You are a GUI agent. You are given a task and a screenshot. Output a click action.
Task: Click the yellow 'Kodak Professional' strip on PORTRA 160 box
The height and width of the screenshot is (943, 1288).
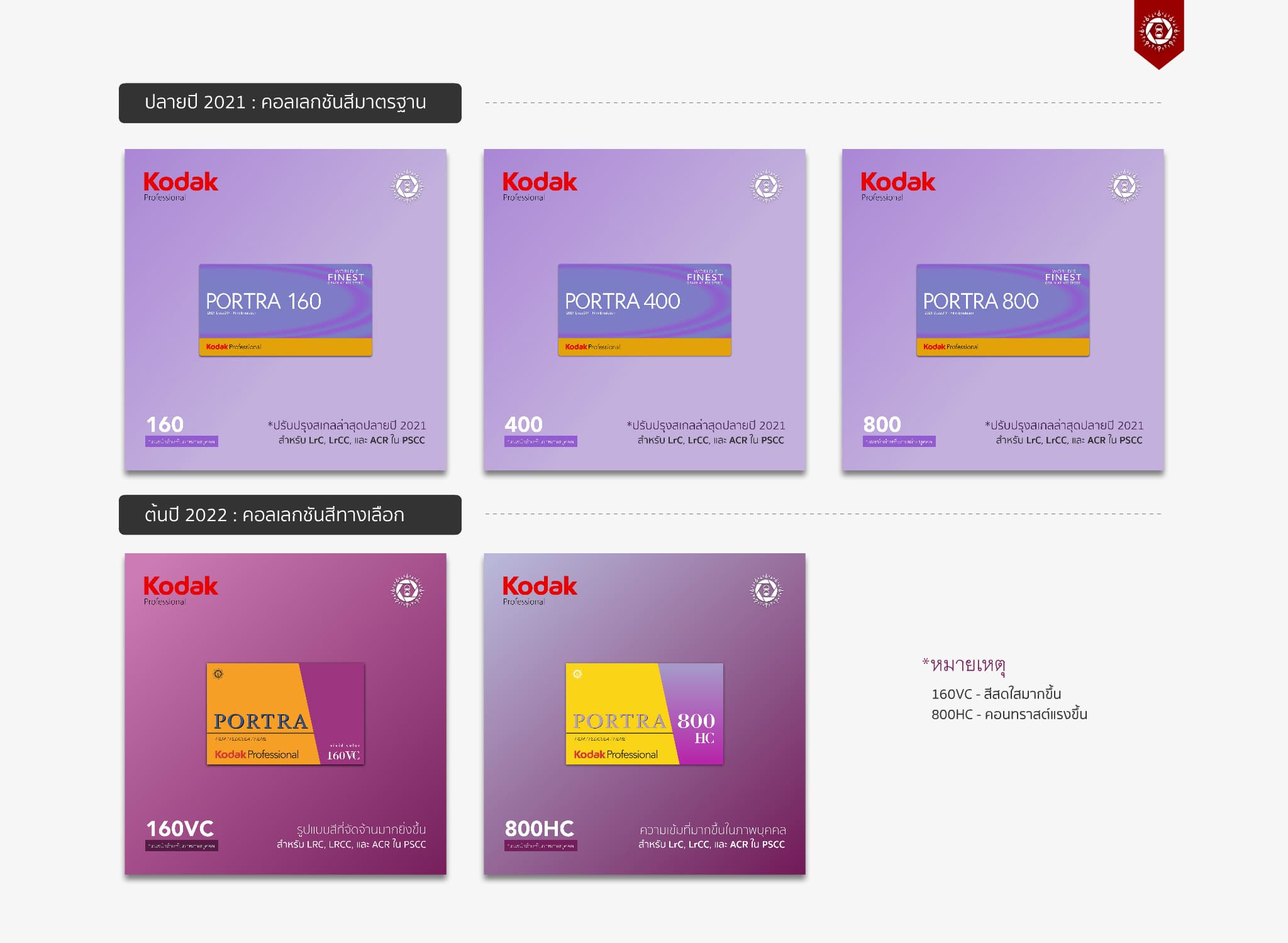click(286, 347)
